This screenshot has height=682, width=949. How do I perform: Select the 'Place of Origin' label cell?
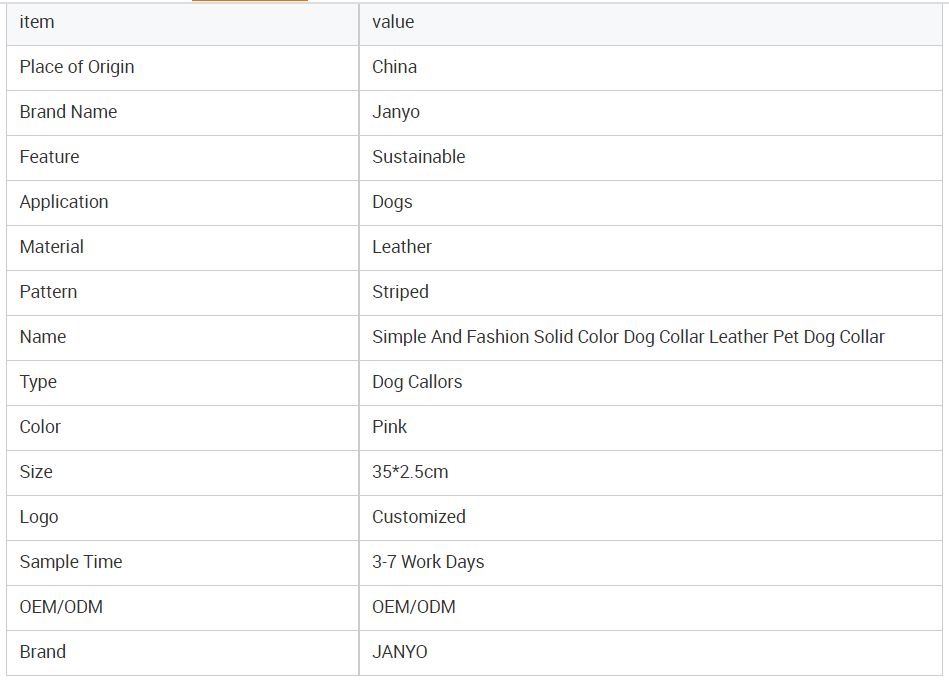tap(77, 67)
